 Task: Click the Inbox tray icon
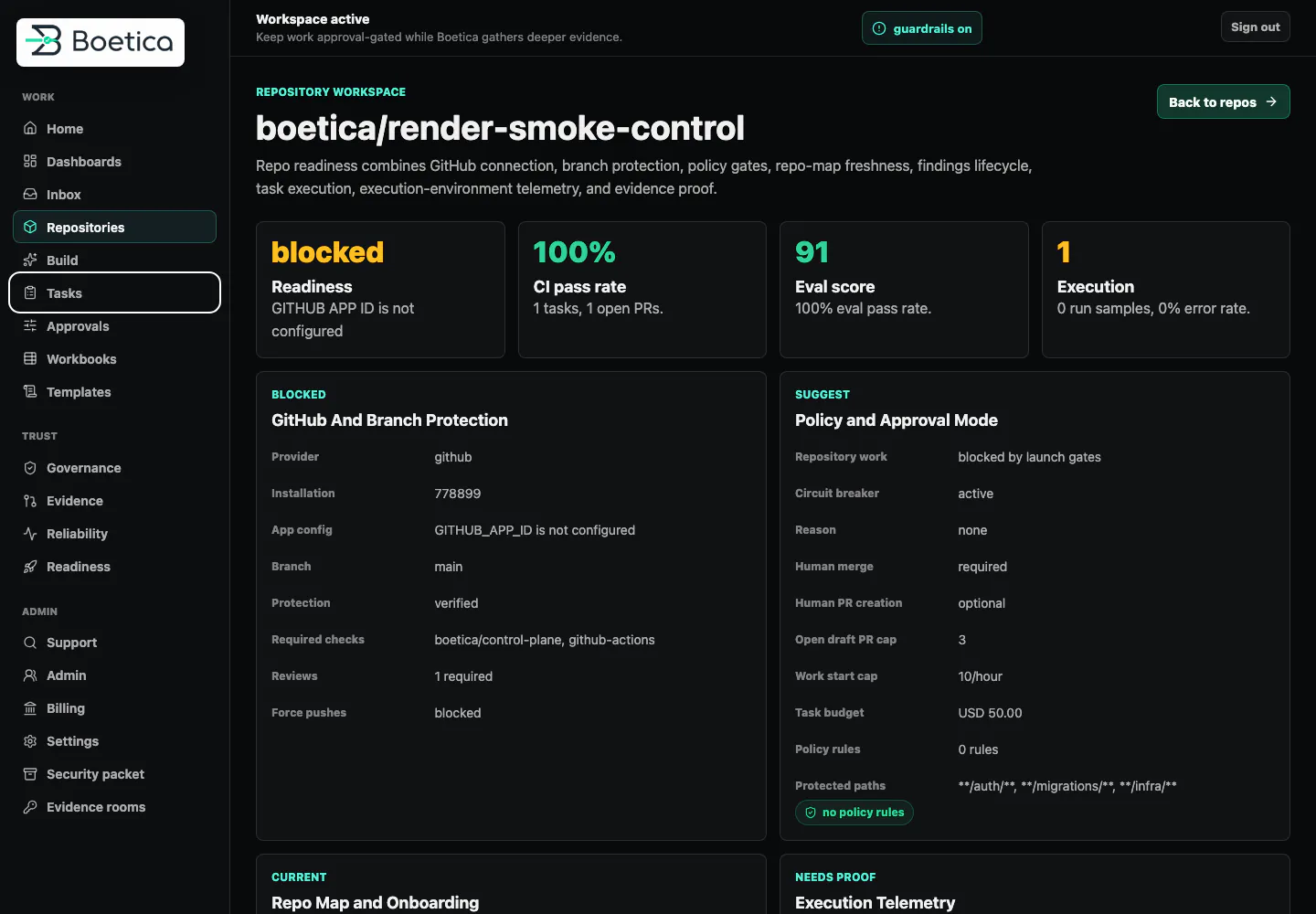30,195
